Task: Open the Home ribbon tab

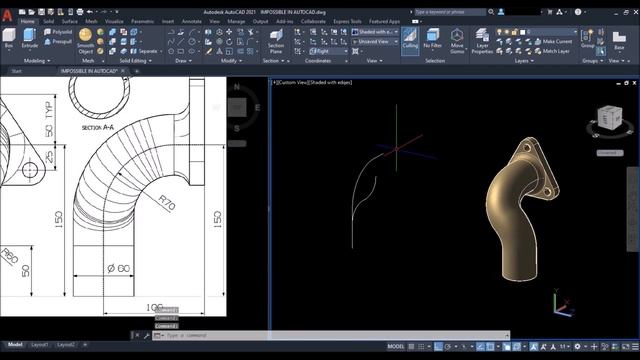Action: click(x=28, y=21)
